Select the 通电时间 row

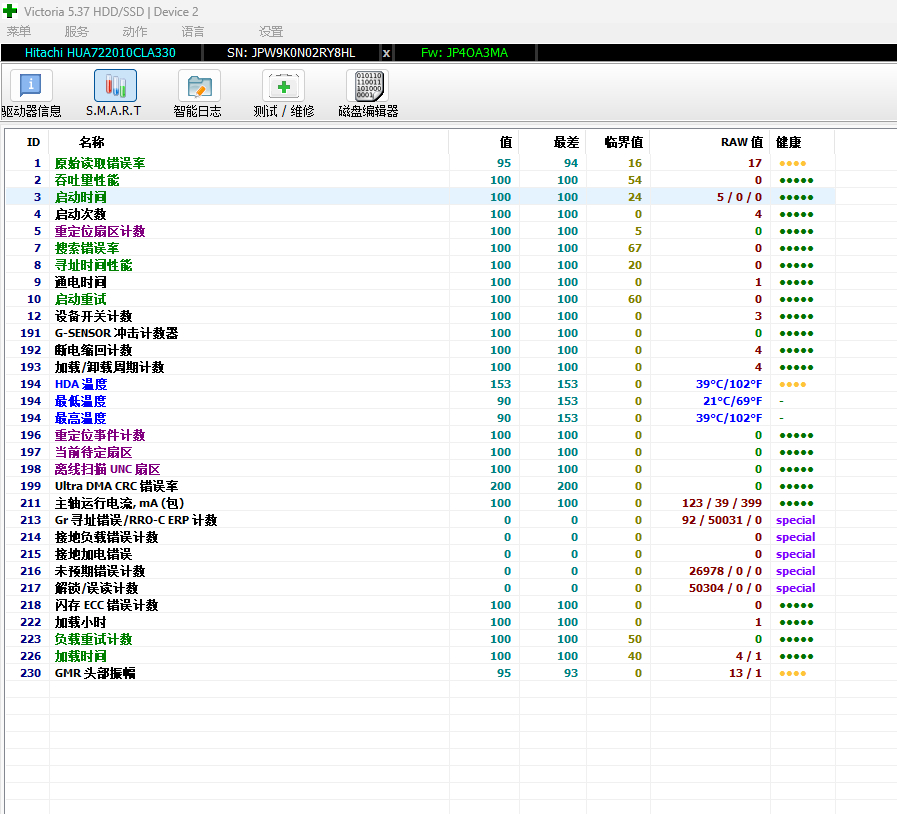pos(420,282)
